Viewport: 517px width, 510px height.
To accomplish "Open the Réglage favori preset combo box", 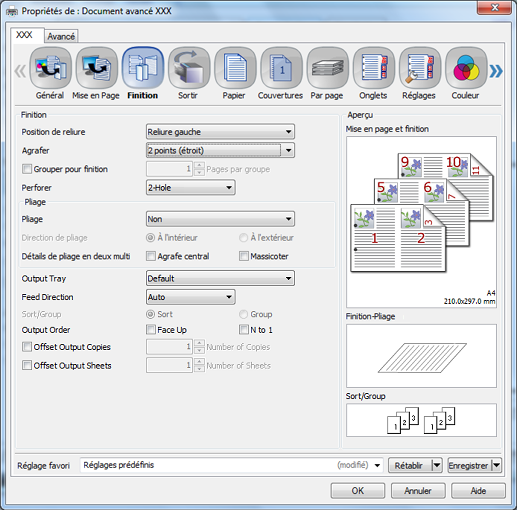I will coord(232,465).
